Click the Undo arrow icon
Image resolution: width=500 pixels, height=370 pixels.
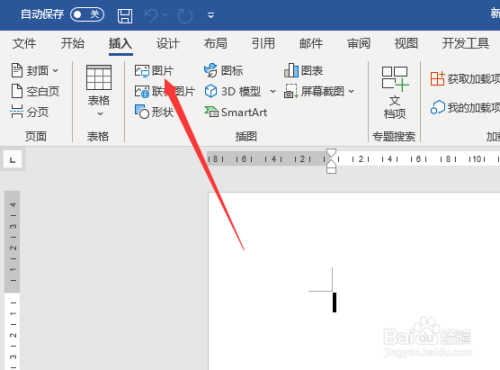(151, 15)
